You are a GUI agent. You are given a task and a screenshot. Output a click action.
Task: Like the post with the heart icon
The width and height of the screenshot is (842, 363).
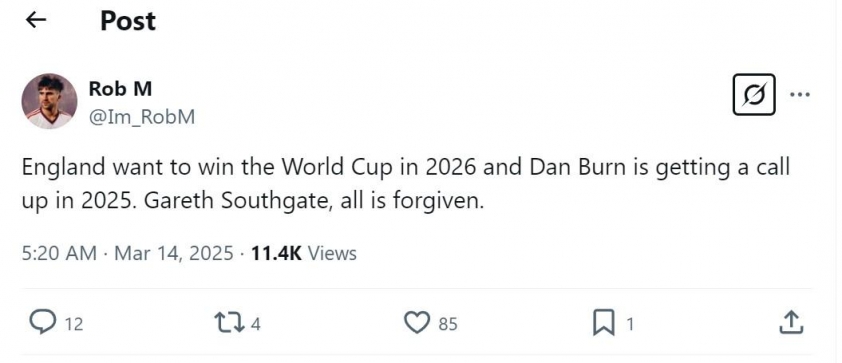(x=417, y=323)
